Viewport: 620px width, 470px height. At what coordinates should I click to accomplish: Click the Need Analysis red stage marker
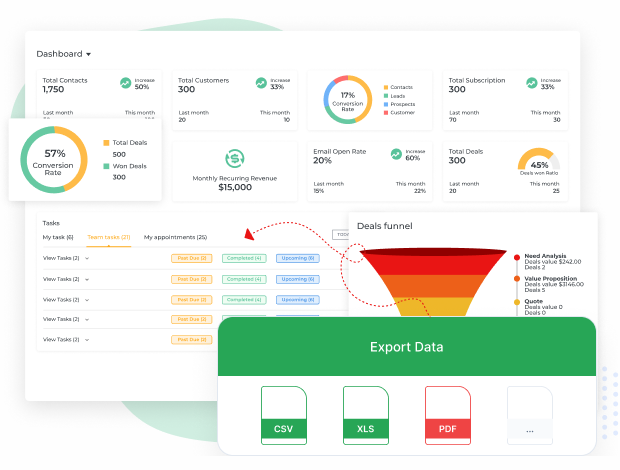click(x=517, y=257)
